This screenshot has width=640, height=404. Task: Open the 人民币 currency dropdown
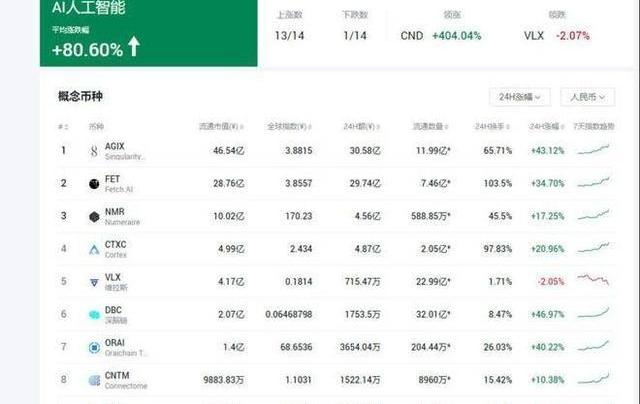tap(587, 97)
